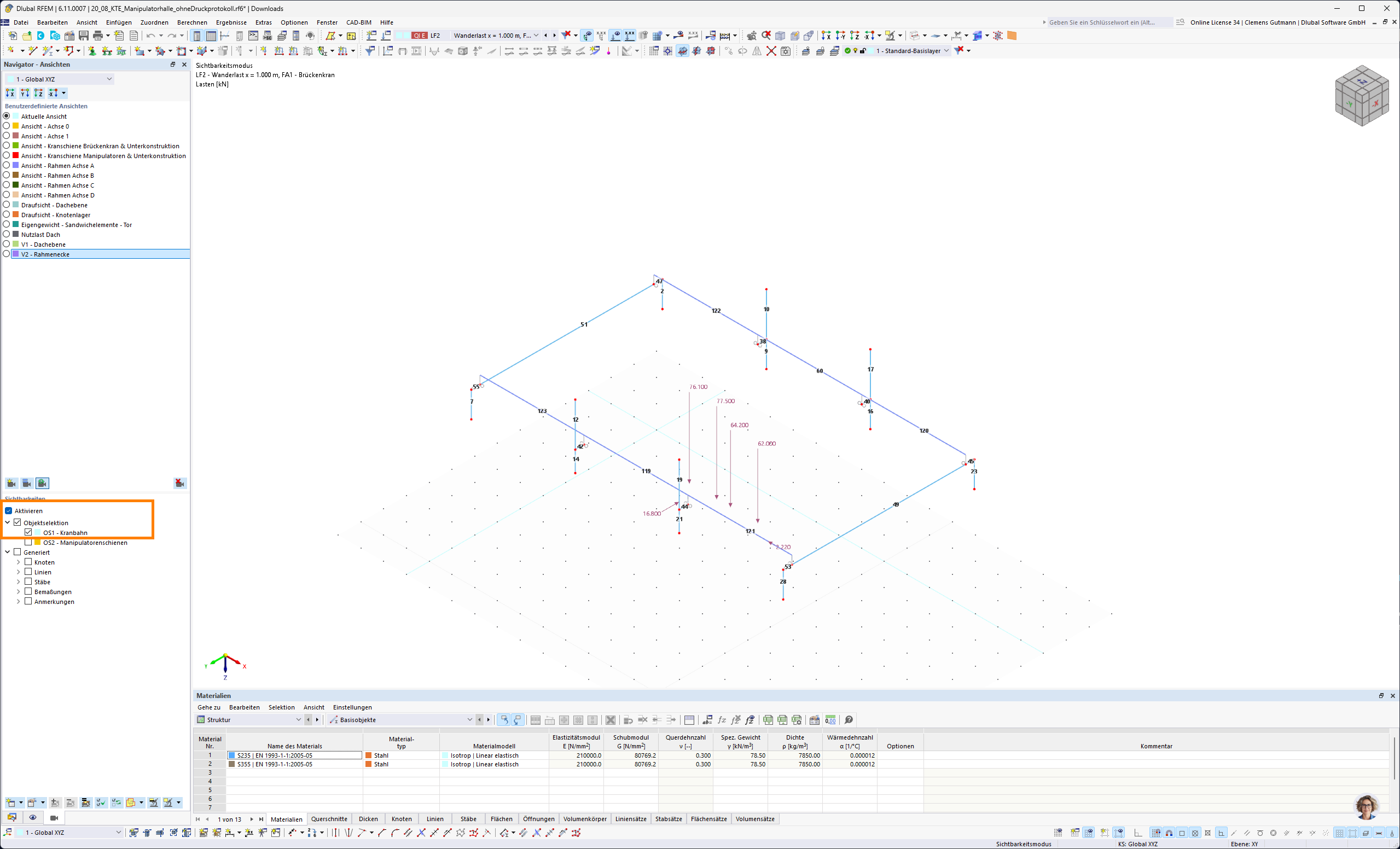
Task: Click the Print icon in main toolbar
Action: [x=98, y=36]
